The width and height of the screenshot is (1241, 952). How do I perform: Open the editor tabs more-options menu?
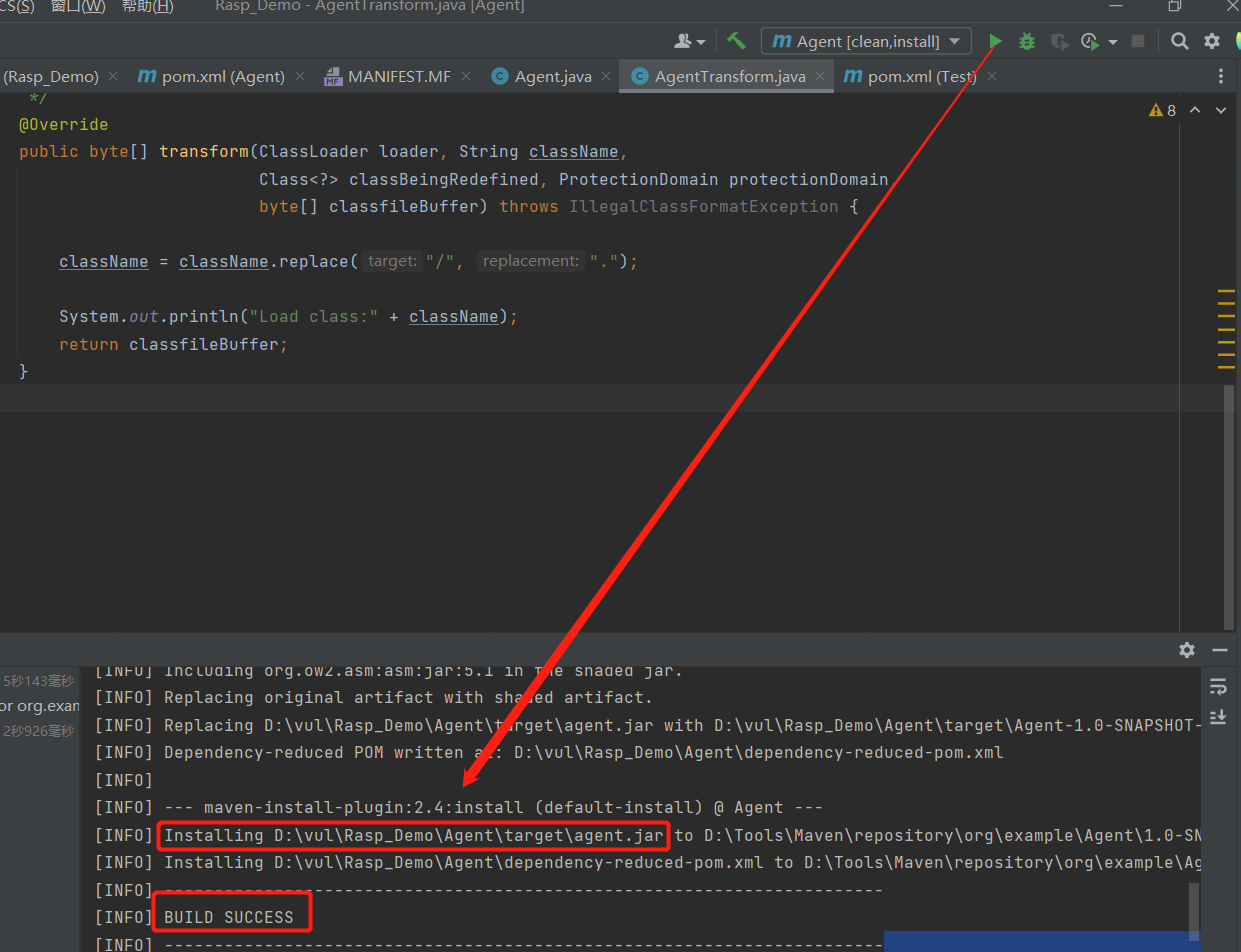[1220, 76]
